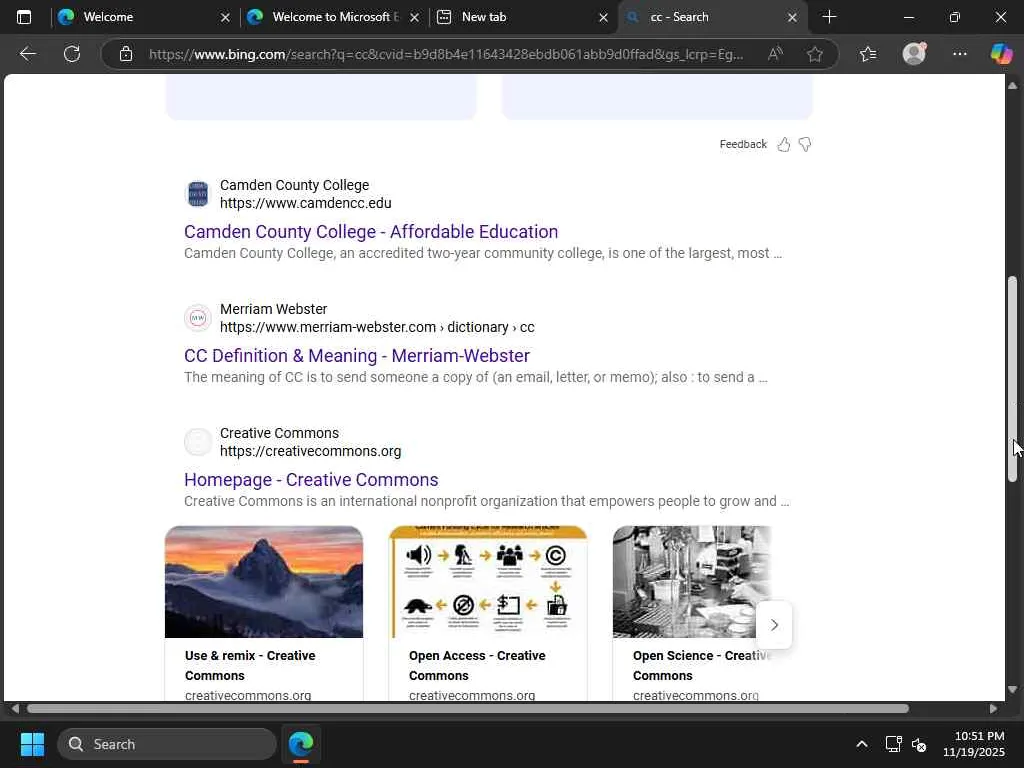The image size is (1024, 768).
Task: Open Use & remix - Creative Commons title
Action: [250, 665]
